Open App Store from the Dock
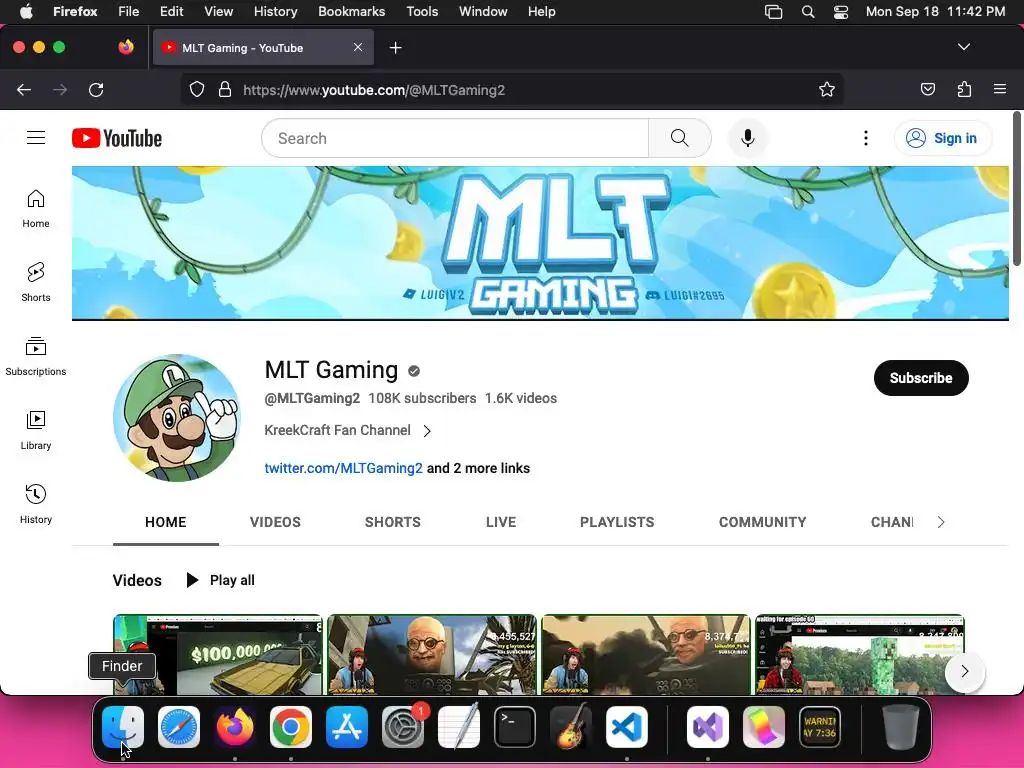 coord(347,727)
